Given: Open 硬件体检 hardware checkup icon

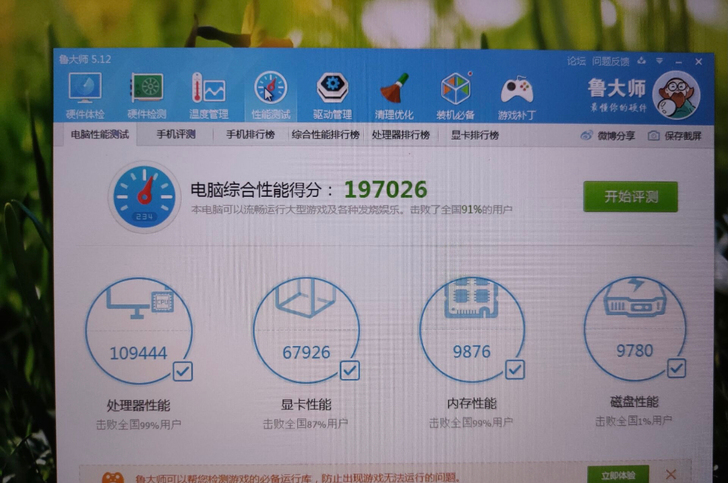Looking at the screenshot, I should pos(85,87).
